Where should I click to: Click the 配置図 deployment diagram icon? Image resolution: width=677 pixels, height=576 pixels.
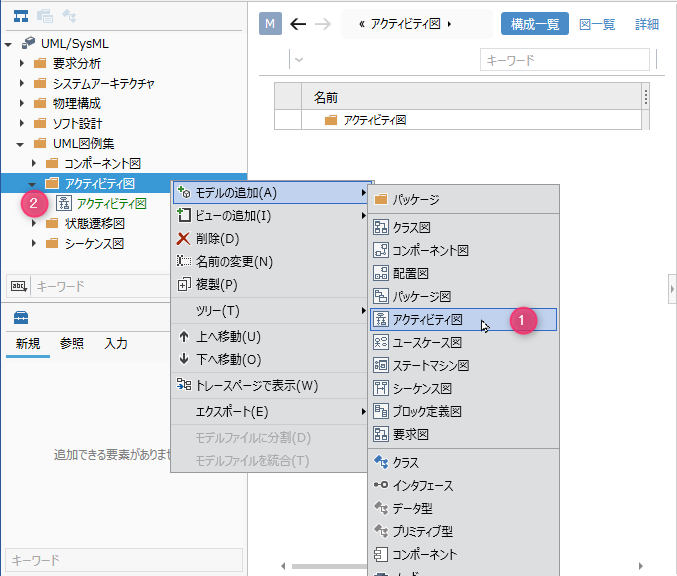381,273
